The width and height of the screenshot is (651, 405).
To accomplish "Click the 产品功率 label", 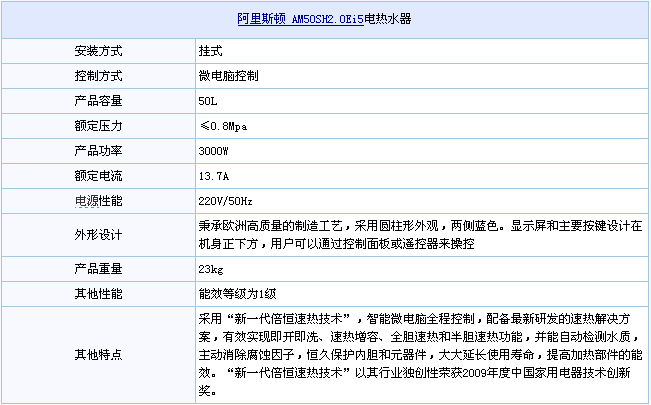I will [x=99, y=151].
